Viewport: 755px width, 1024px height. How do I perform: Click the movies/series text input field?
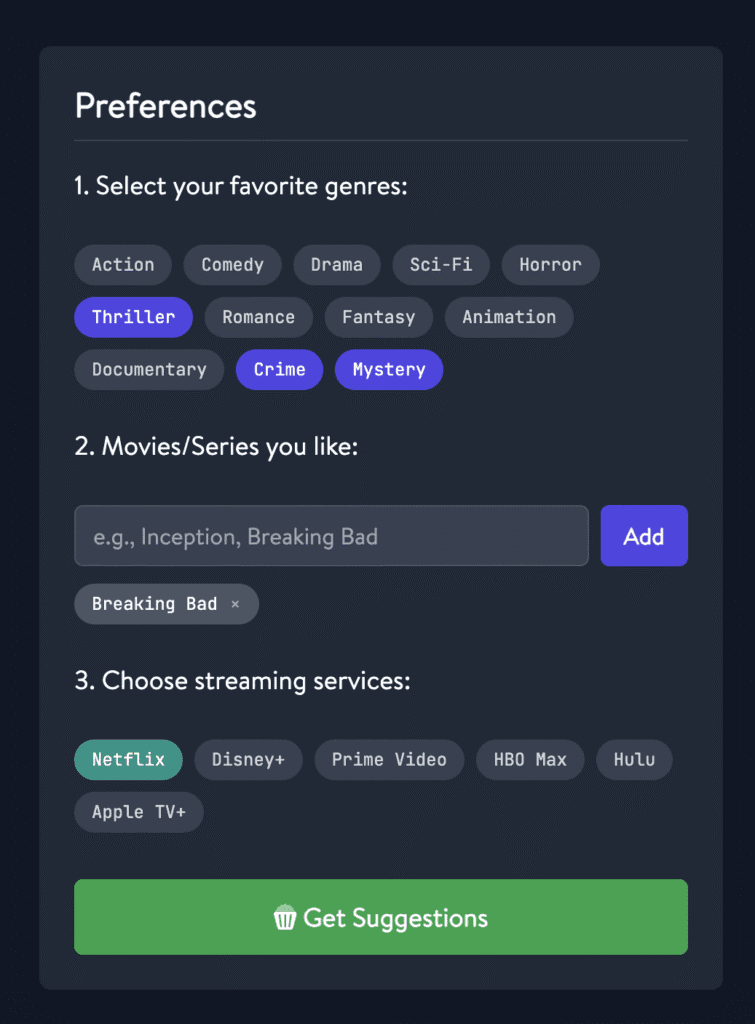click(x=331, y=536)
